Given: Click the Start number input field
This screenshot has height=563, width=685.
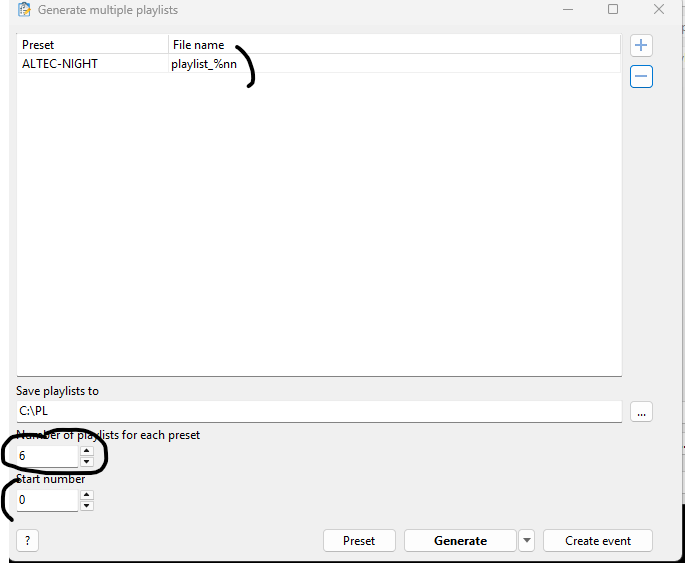Looking at the screenshot, I should click(47, 500).
